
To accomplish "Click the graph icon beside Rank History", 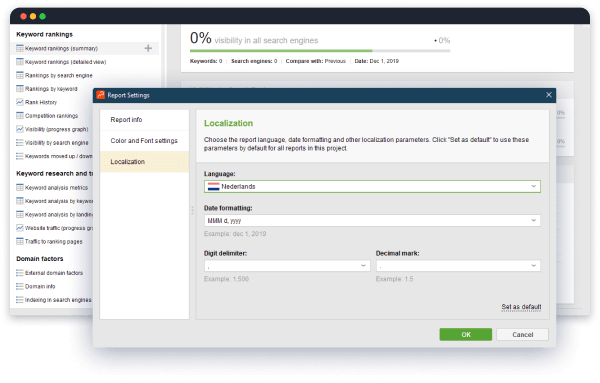I will [20, 102].
